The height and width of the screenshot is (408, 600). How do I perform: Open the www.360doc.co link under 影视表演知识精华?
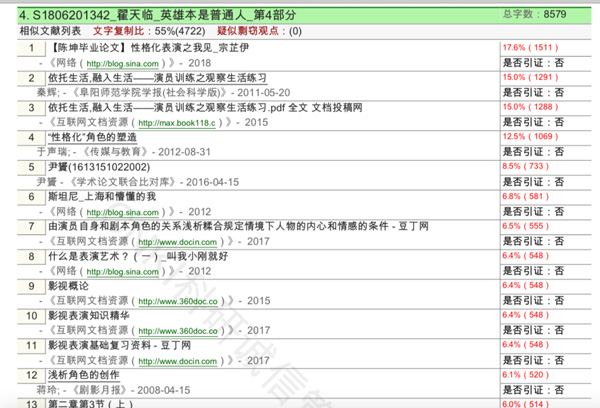pos(178,331)
